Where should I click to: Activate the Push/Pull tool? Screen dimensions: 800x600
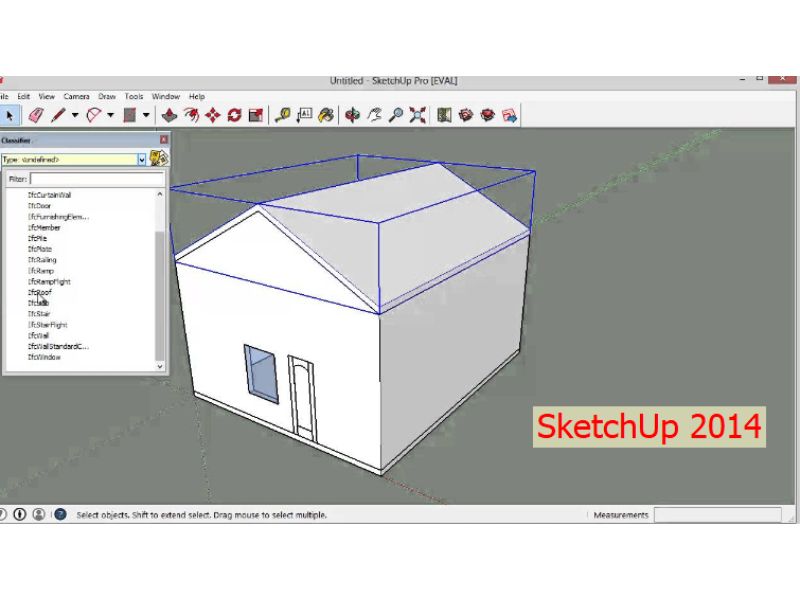point(170,115)
